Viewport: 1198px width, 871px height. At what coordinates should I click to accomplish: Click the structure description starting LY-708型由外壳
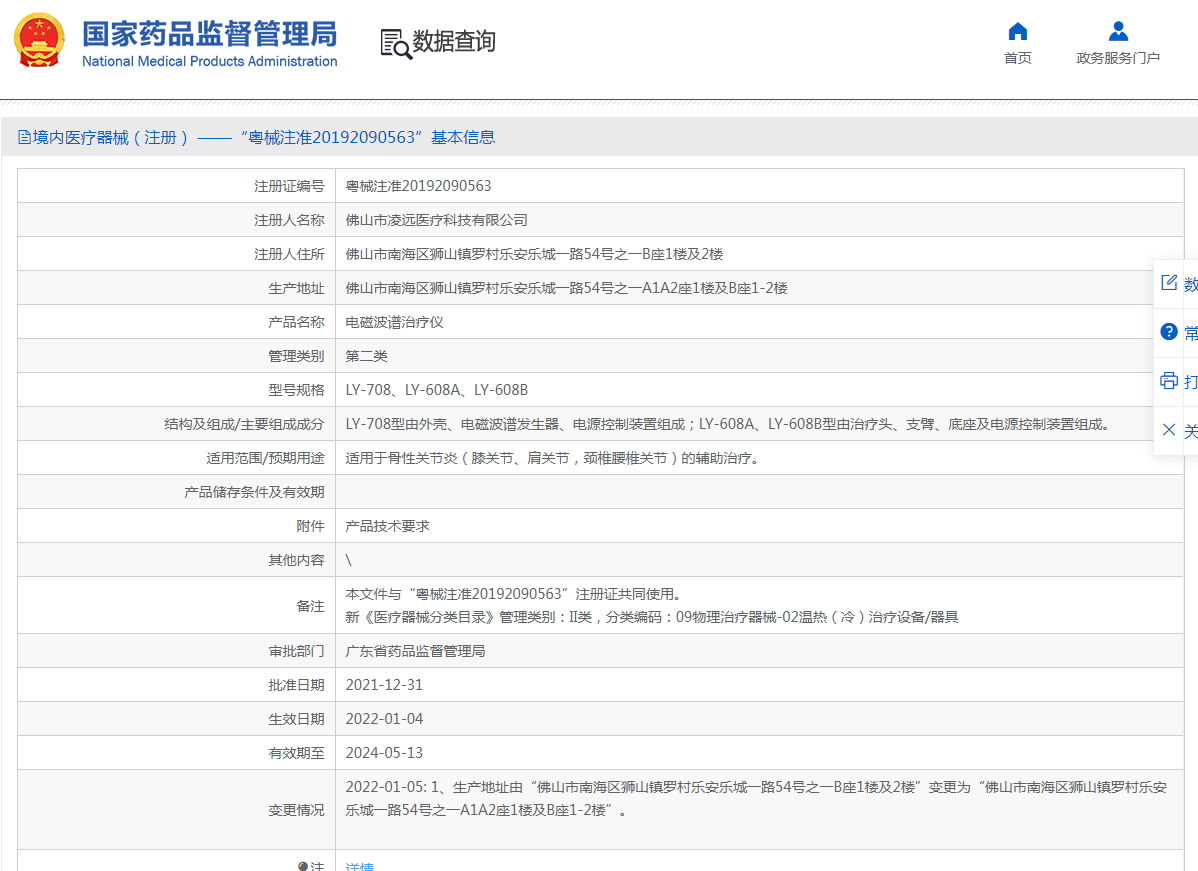point(730,424)
